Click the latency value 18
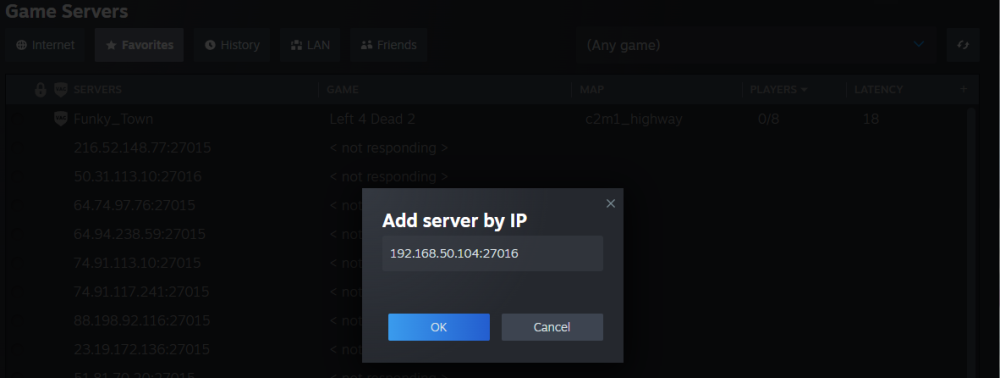 point(871,119)
